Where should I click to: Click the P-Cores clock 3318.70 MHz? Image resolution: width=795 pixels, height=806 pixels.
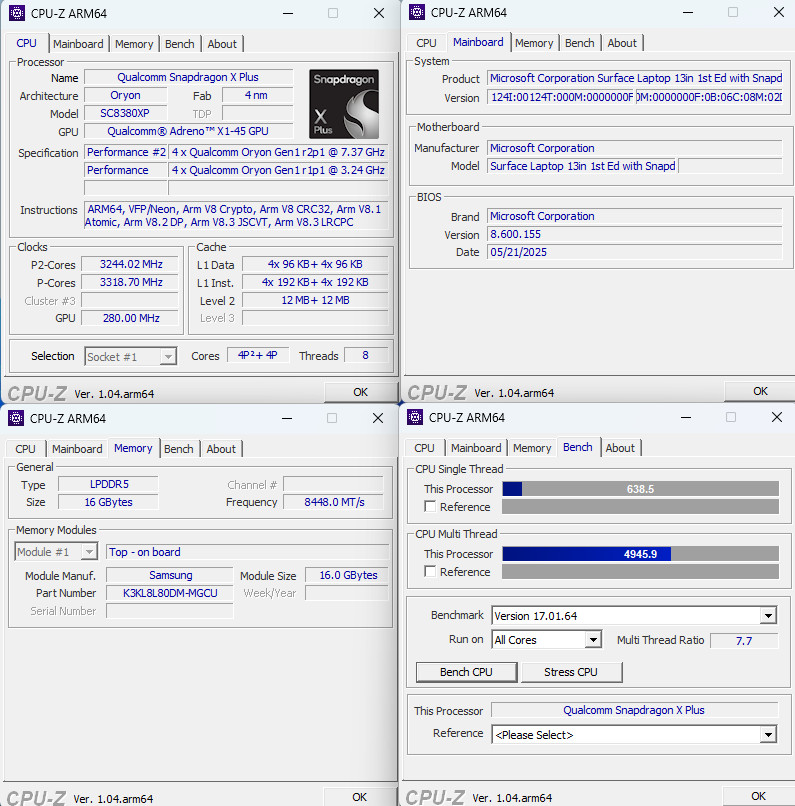131,282
